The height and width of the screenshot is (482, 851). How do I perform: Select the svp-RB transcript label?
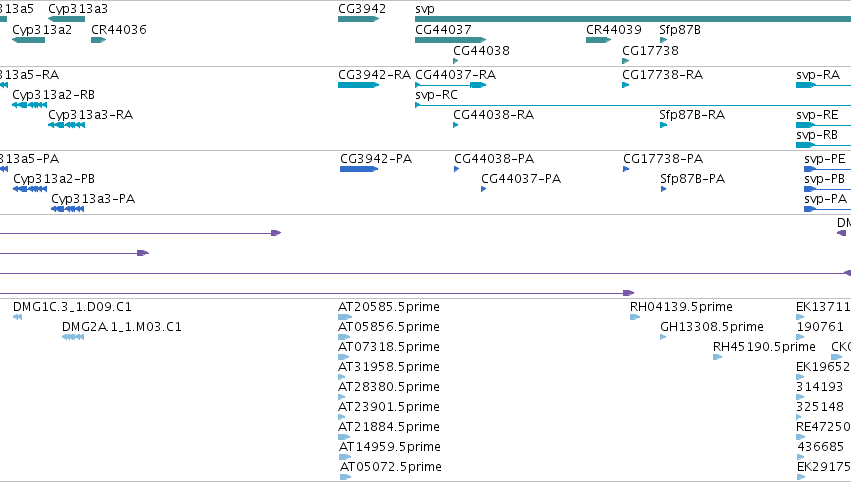click(x=817, y=135)
